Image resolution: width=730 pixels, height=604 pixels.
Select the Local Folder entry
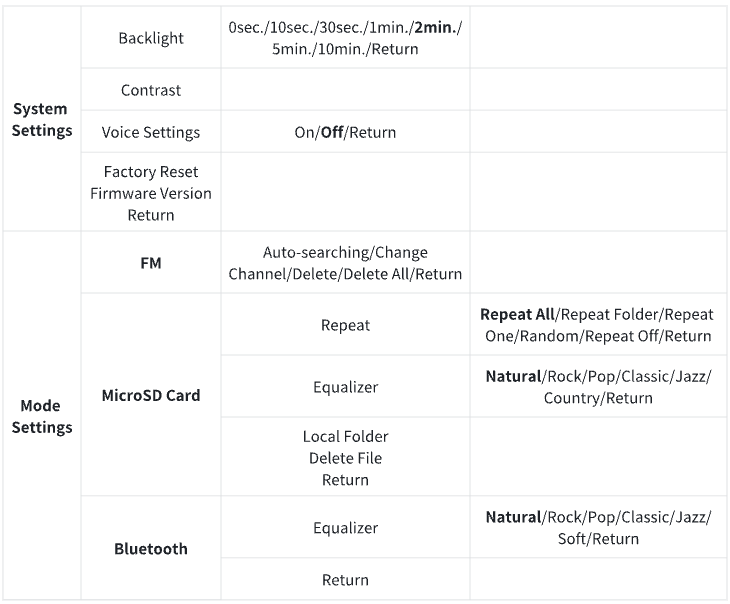point(345,436)
